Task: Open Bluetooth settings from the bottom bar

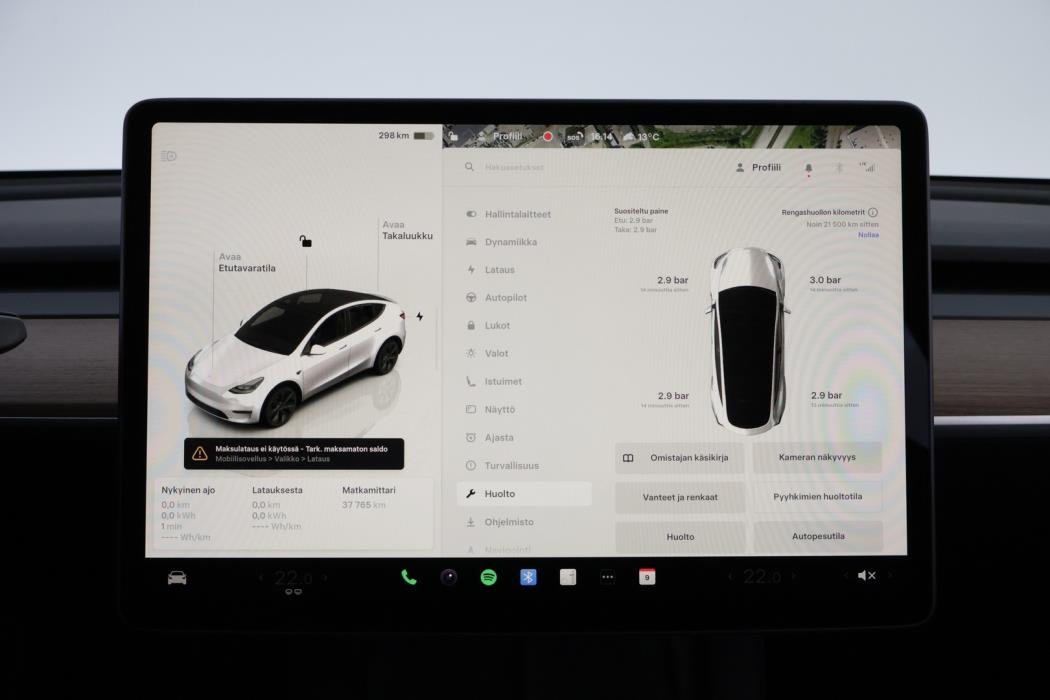Action: click(x=527, y=576)
